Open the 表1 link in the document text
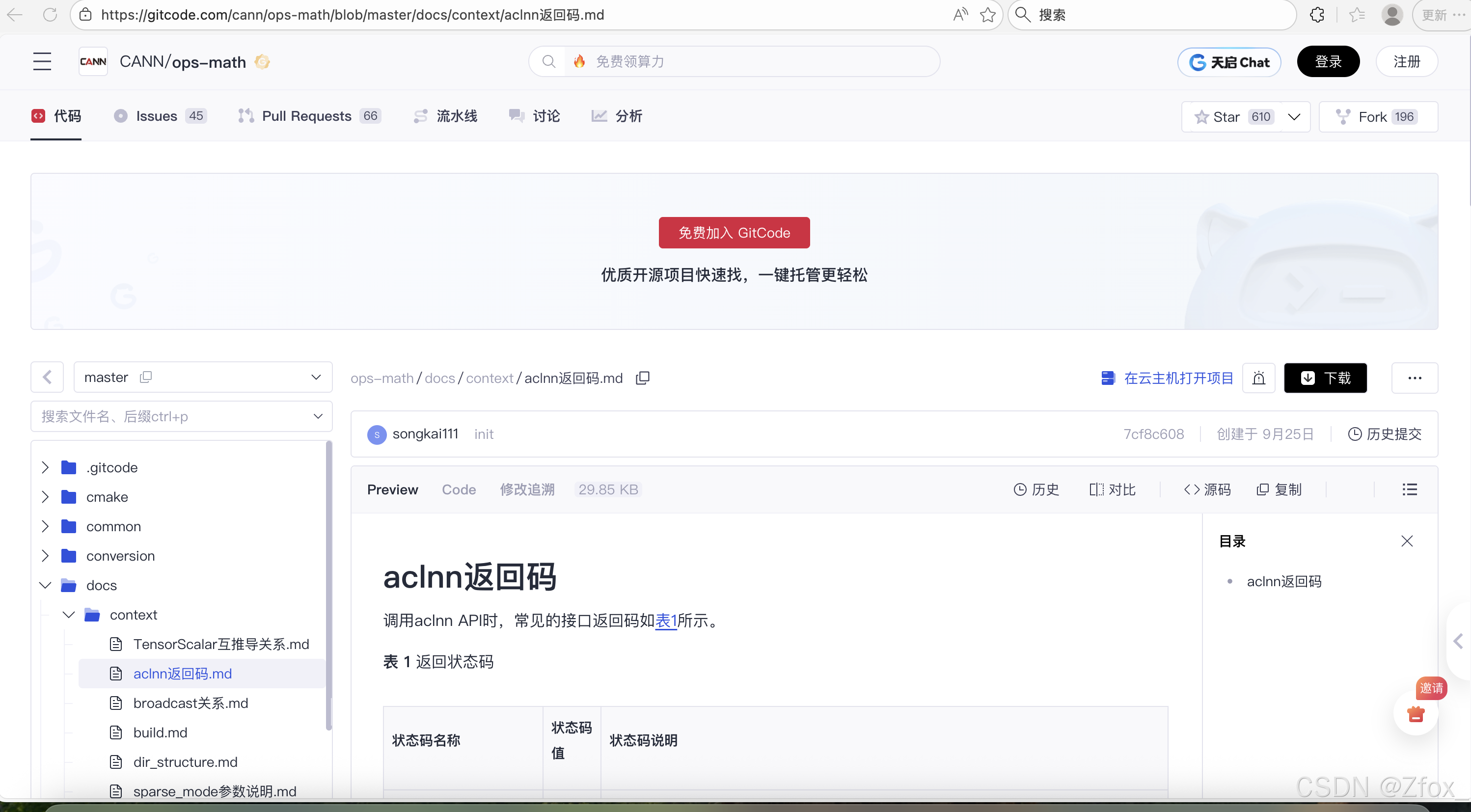 point(665,621)
